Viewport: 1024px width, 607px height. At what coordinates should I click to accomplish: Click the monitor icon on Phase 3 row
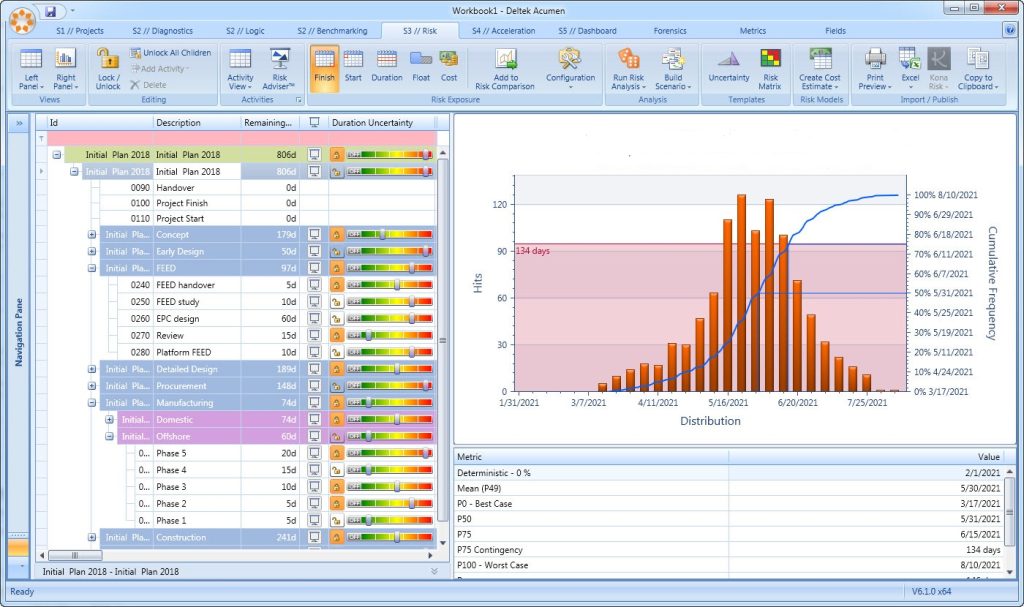point(314,487)
